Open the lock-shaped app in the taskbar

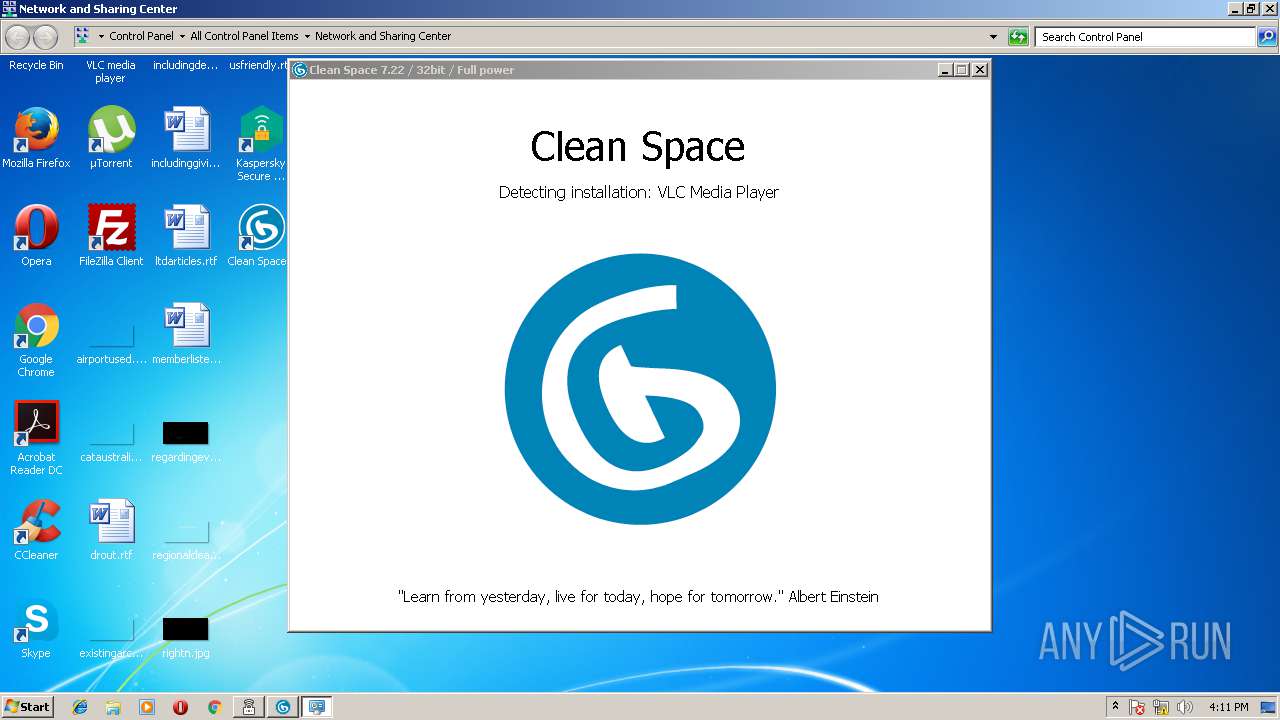(x=249, y=707)
